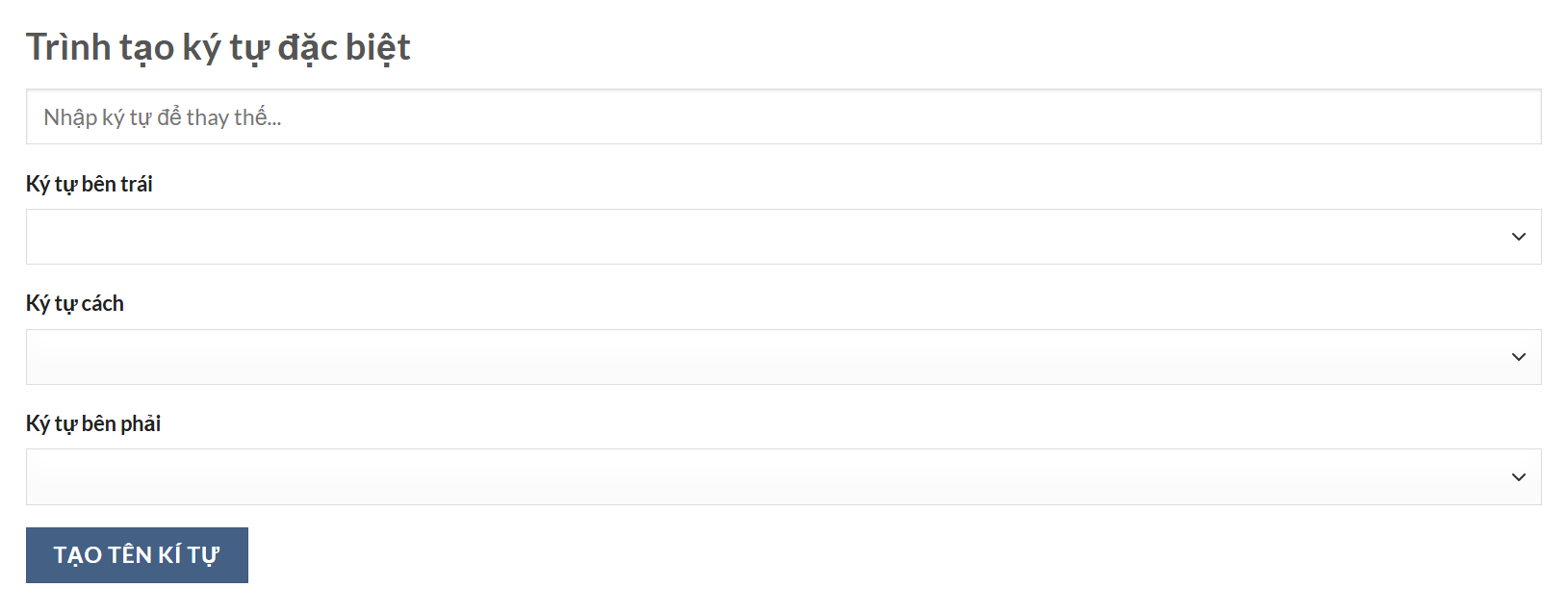The width and height of the screenshot is (1568, 613).
Task: Click the "Ký tự cách" label text
Action: [x=75, y=304]
